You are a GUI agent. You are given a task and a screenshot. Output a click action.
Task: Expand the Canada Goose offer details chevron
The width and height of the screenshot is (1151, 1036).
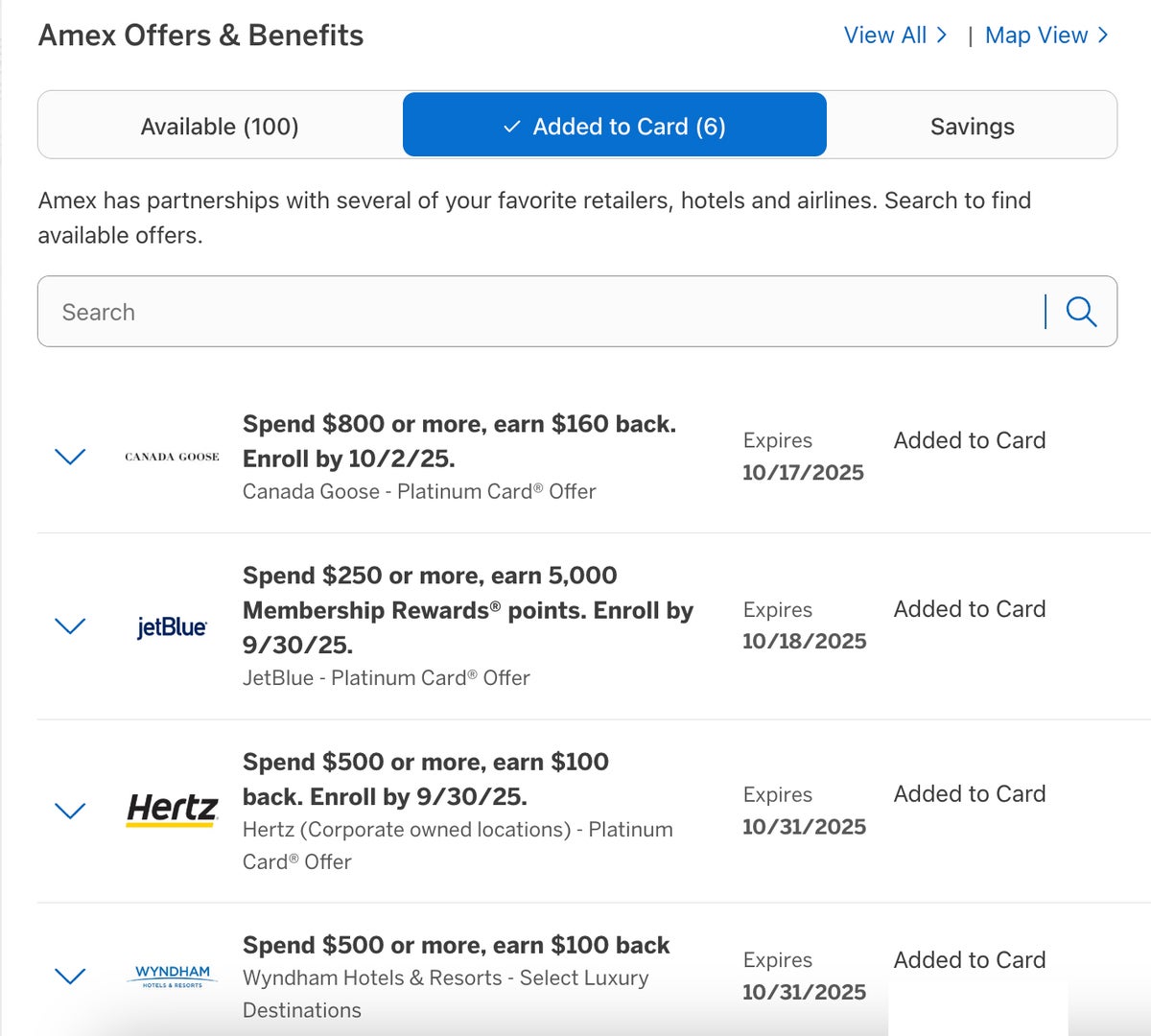point(71,457)
